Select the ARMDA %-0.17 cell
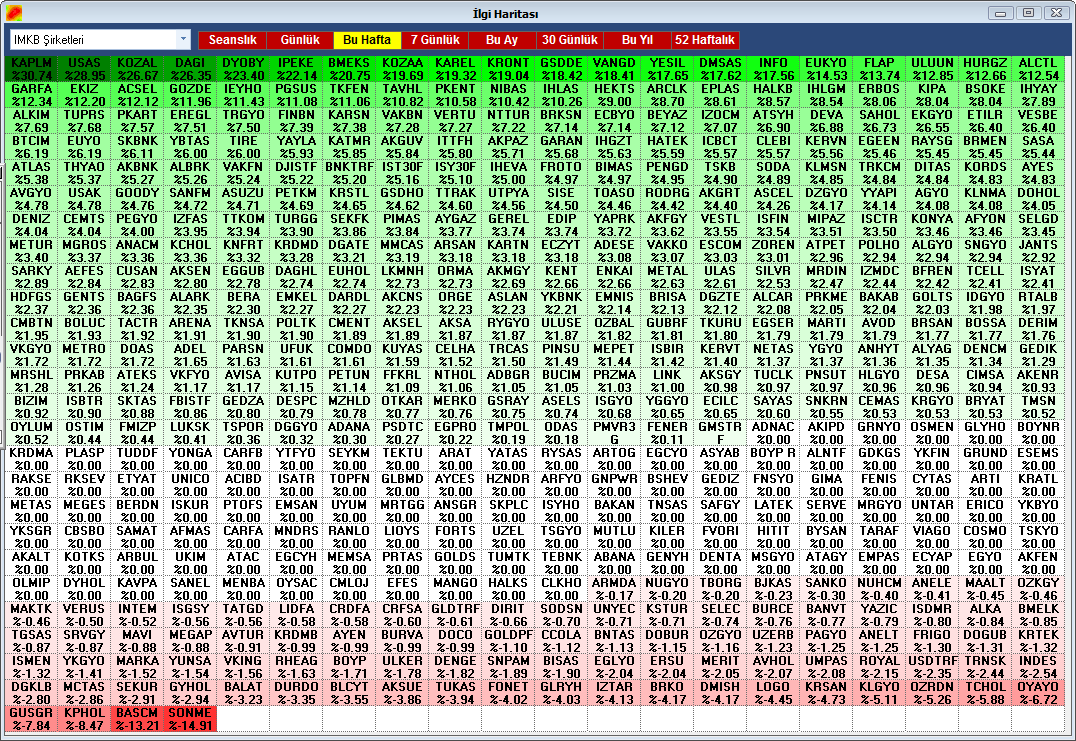The image size is (1076, 741). 614,590
